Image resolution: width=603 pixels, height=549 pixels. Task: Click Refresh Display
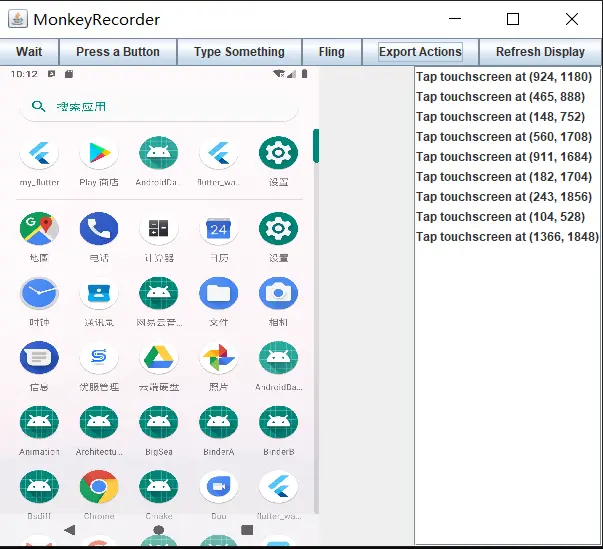point(540,52)
